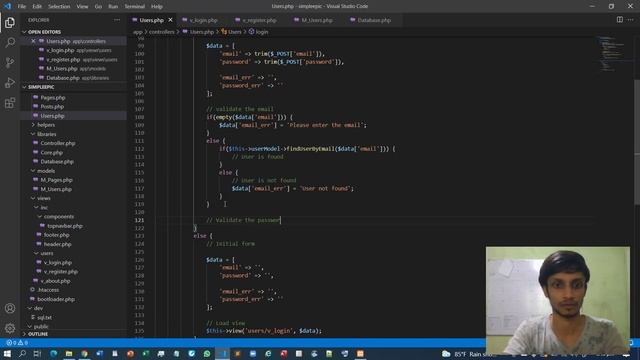
Task: Open Explorer panel ellipsis menu
Action: [117, 20]
